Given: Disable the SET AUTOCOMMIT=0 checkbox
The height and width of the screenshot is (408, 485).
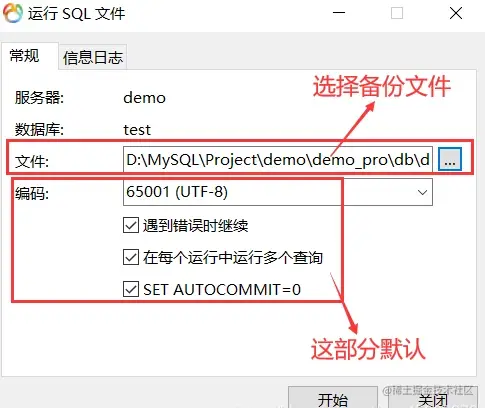Looking at the screenshot, I should tap(131, 289).
